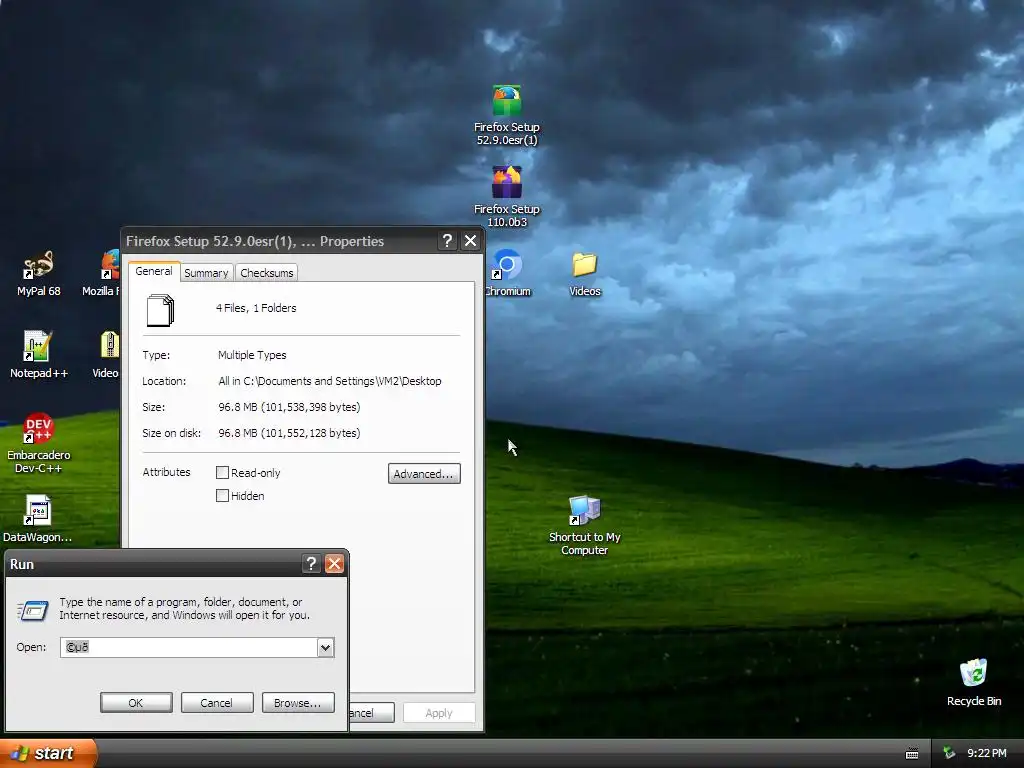Click the network tray icon by clock

(950, 753)
